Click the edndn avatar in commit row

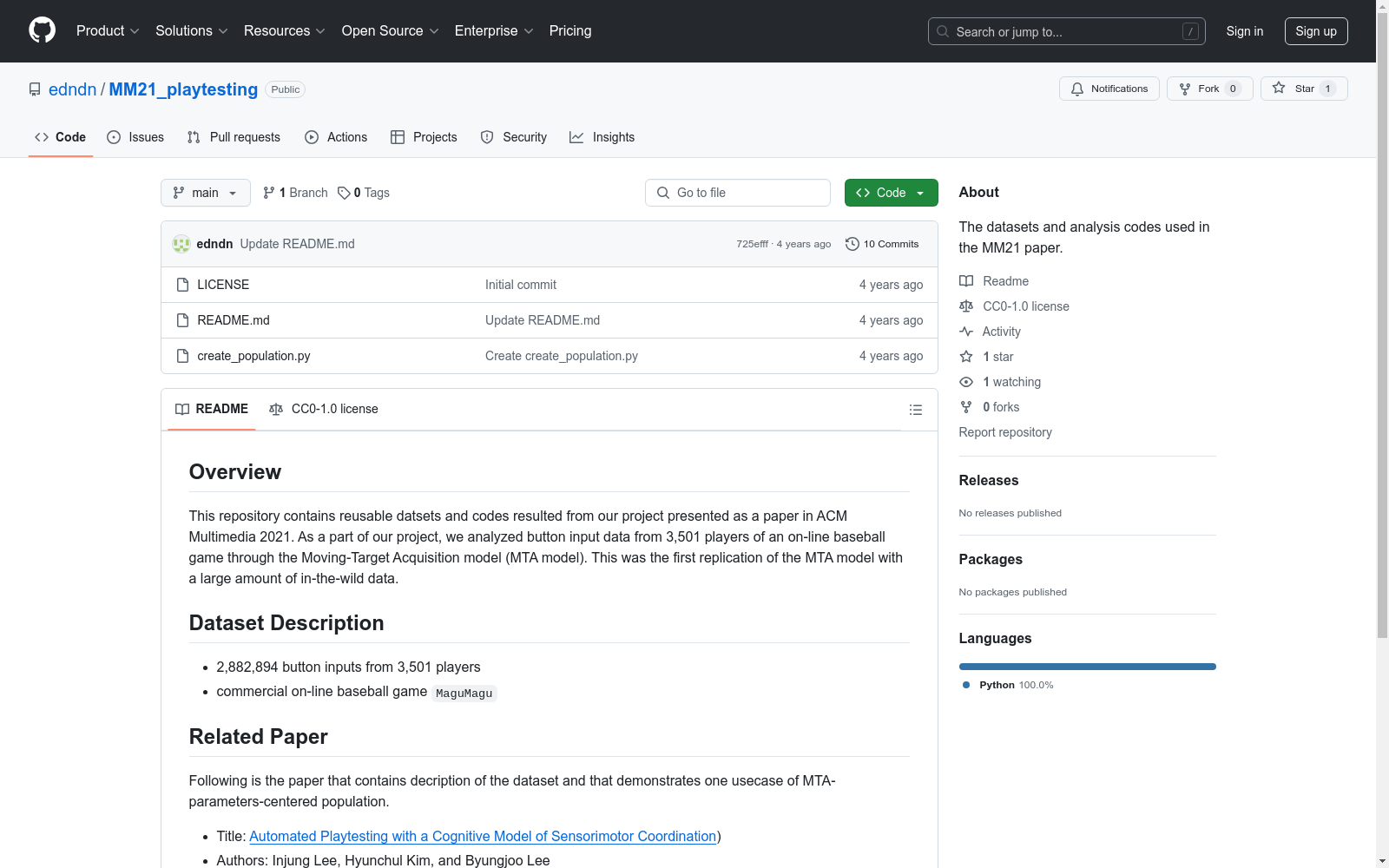[x=181, y=244]
